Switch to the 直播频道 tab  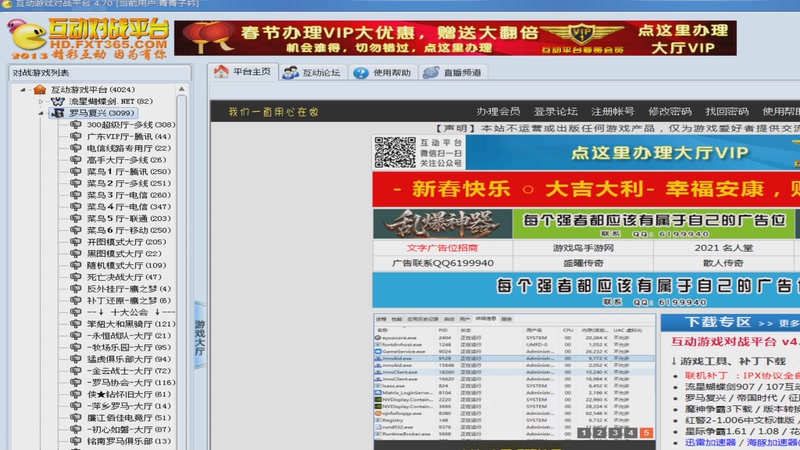pyautogui.click(x=453, y=72)
